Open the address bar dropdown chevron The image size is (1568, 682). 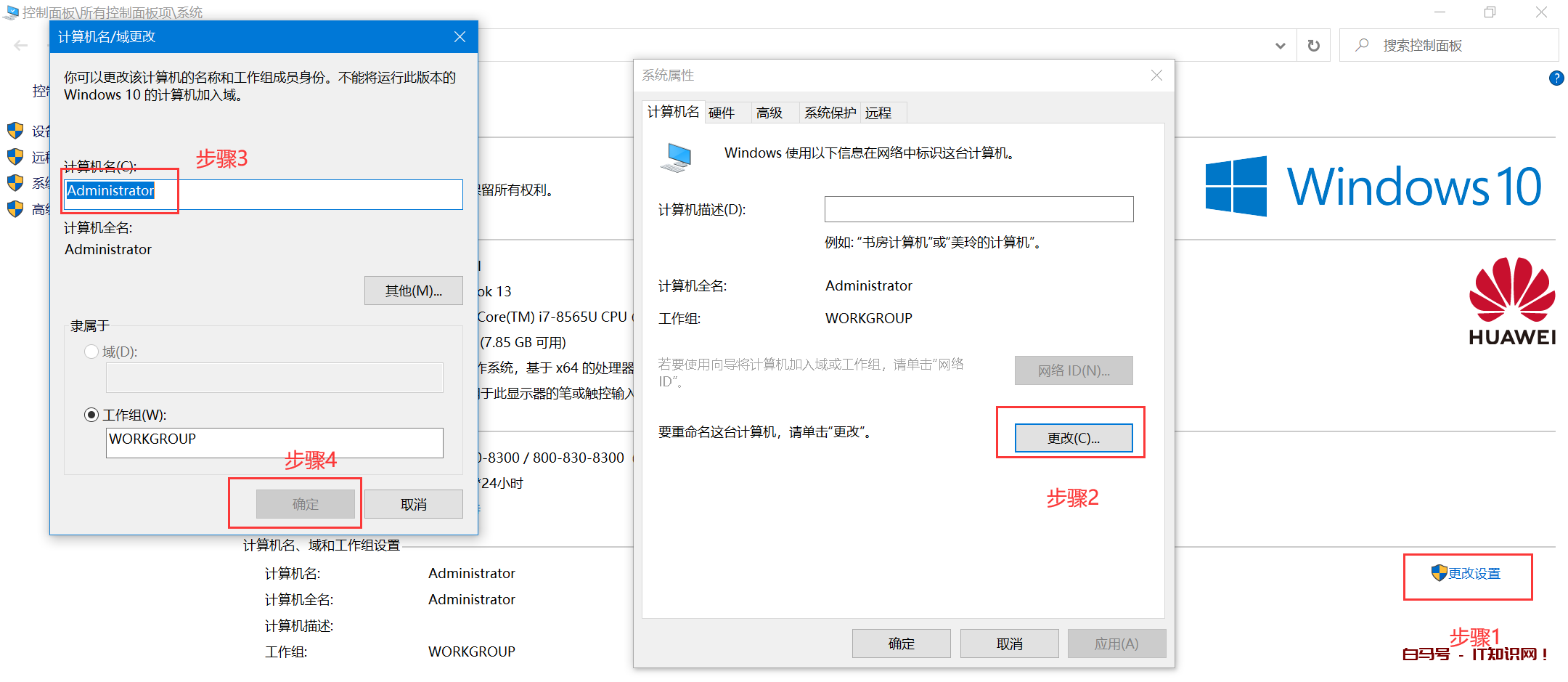coord(1280,45)
